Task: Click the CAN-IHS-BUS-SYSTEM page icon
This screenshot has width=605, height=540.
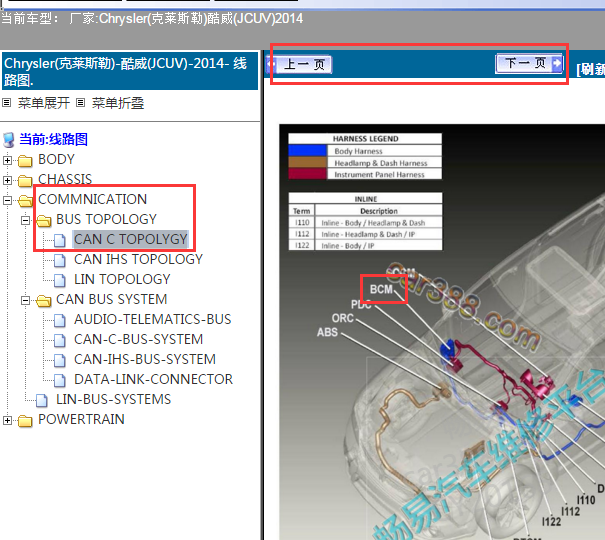Action: 59,361
